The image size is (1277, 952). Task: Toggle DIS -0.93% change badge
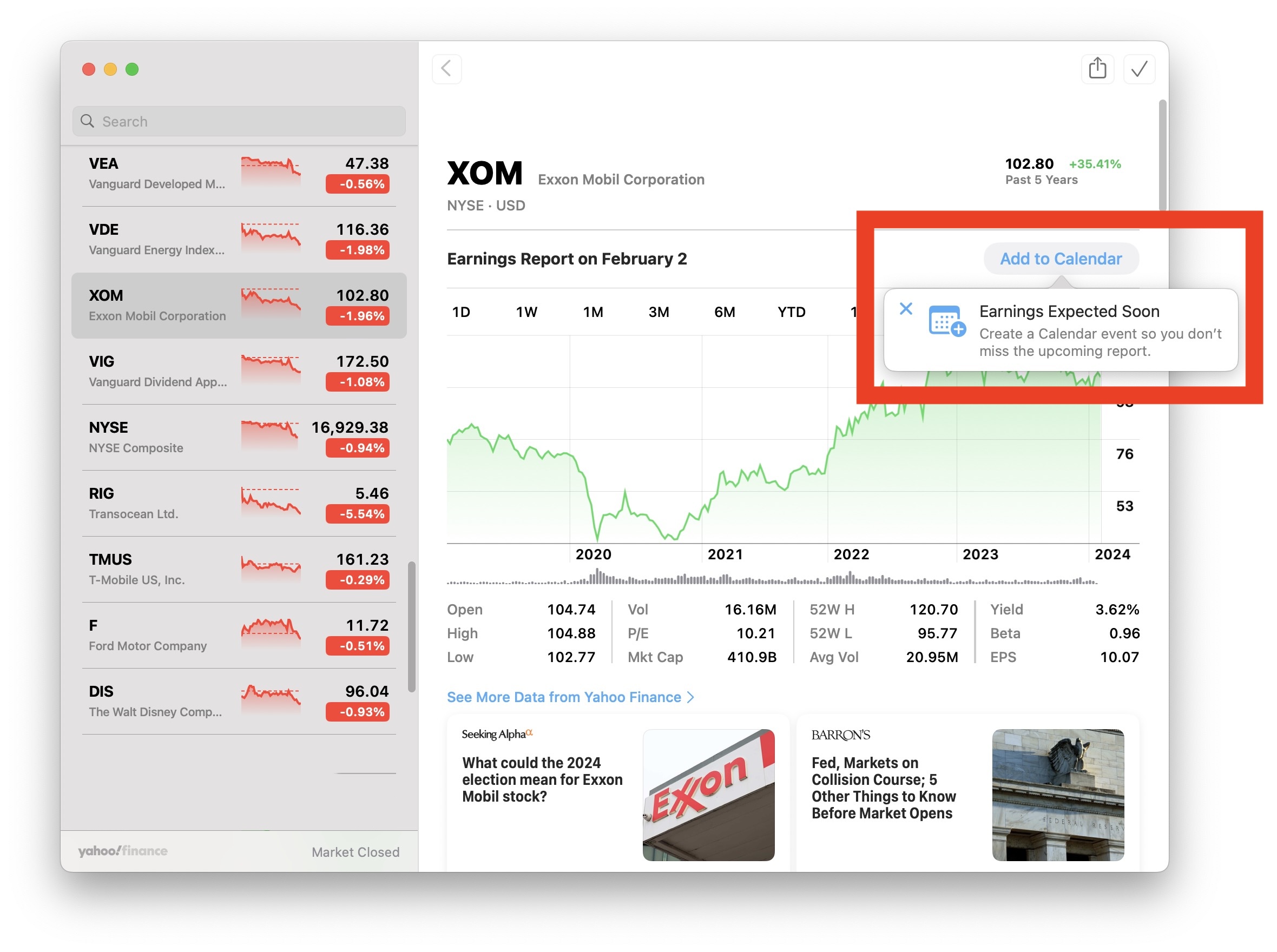(357, 712)
